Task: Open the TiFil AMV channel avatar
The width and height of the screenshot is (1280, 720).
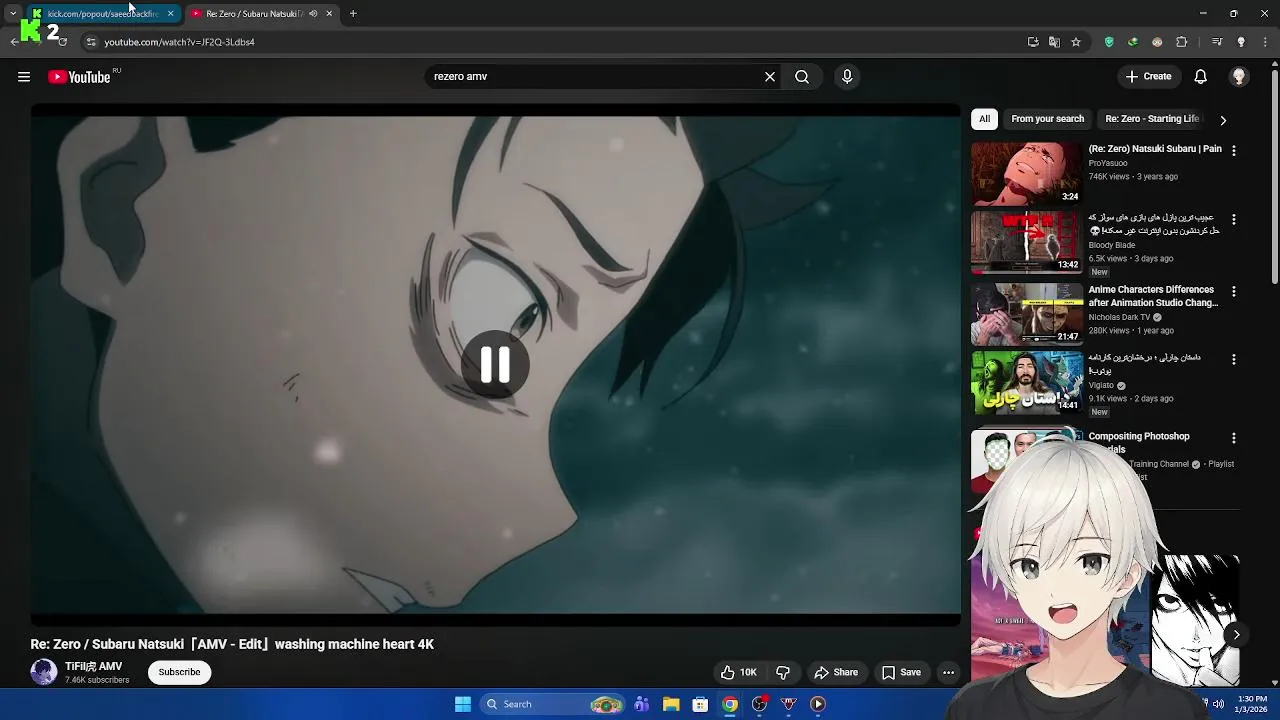Action: point(43,672)
